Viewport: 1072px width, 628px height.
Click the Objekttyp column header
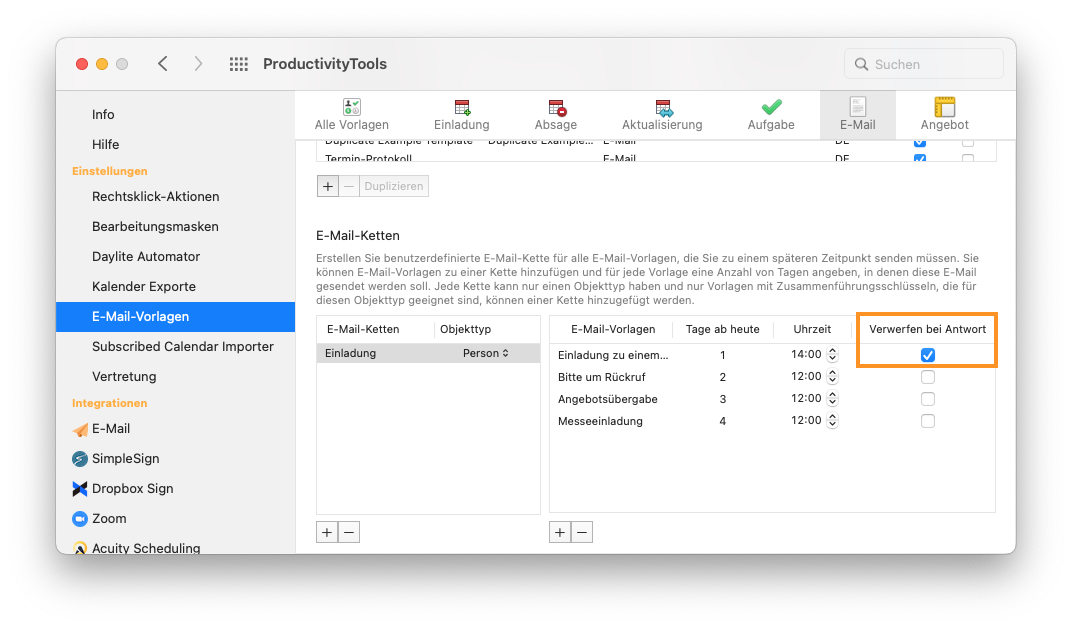pos(466,329)
